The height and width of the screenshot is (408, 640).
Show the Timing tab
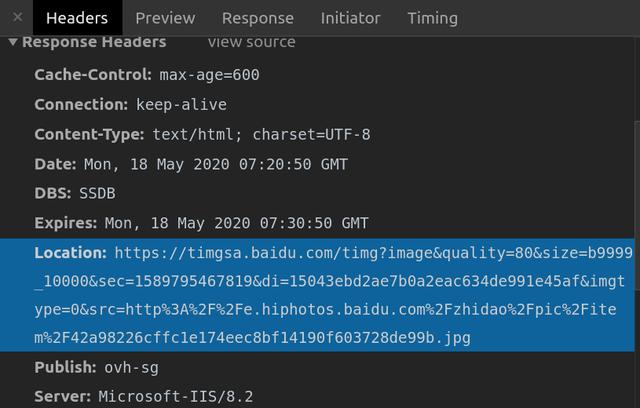point(432,18)
